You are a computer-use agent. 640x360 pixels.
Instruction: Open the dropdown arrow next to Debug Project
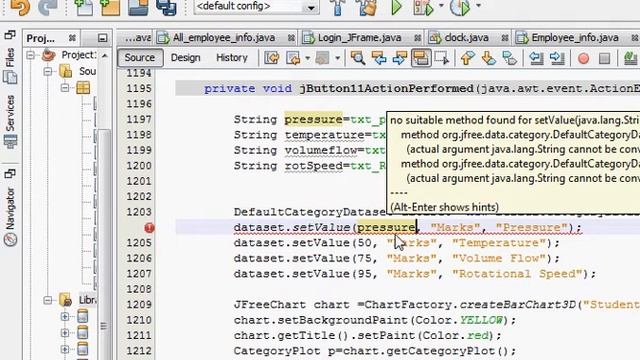click(441, 6)
